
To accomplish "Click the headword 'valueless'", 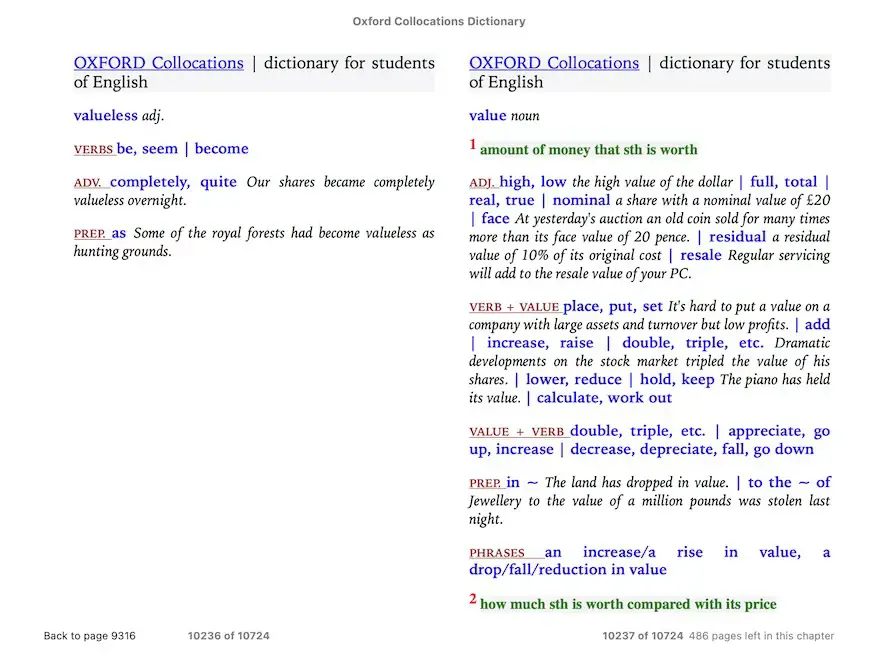I will pos(106,116).
